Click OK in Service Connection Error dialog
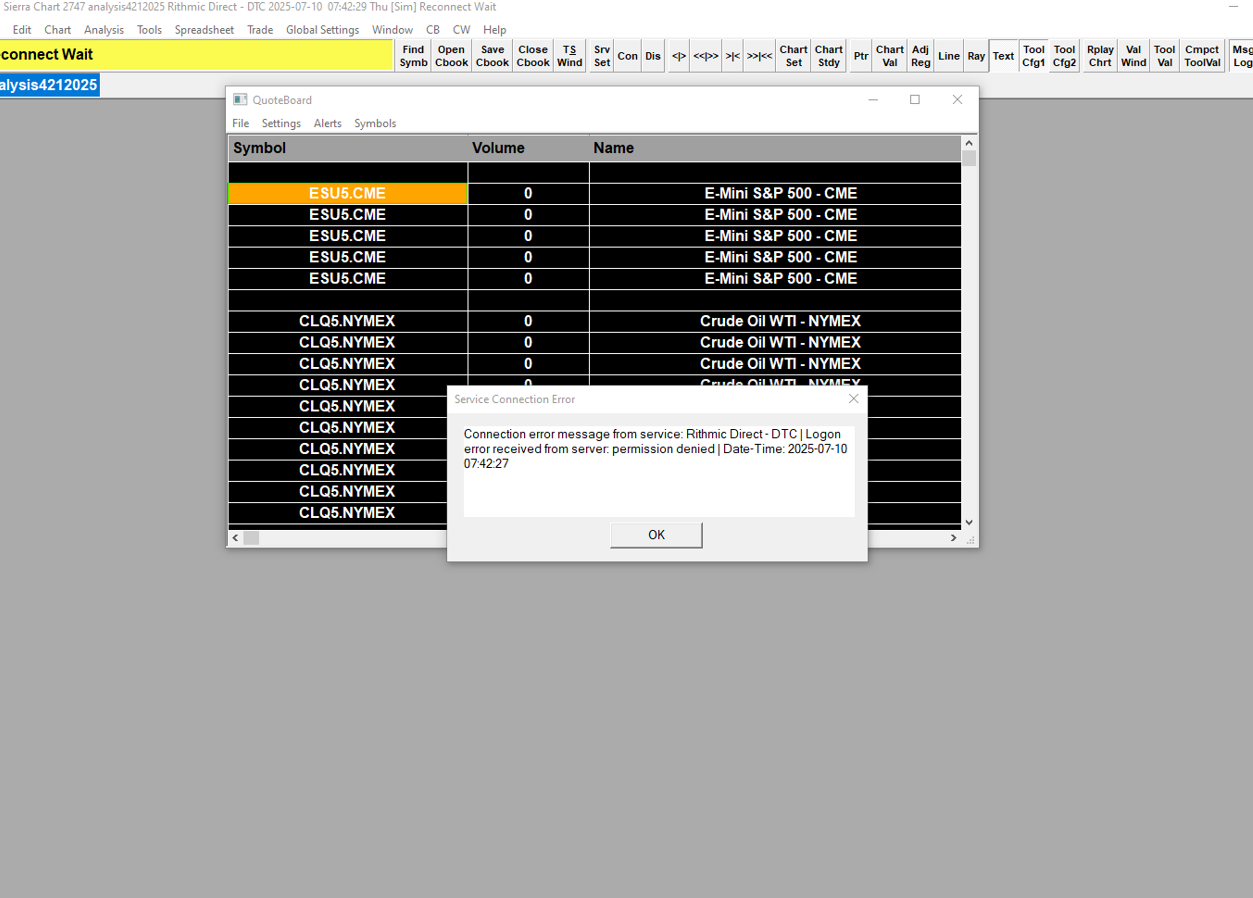1253x898 pixels. [x=656, y=535]
